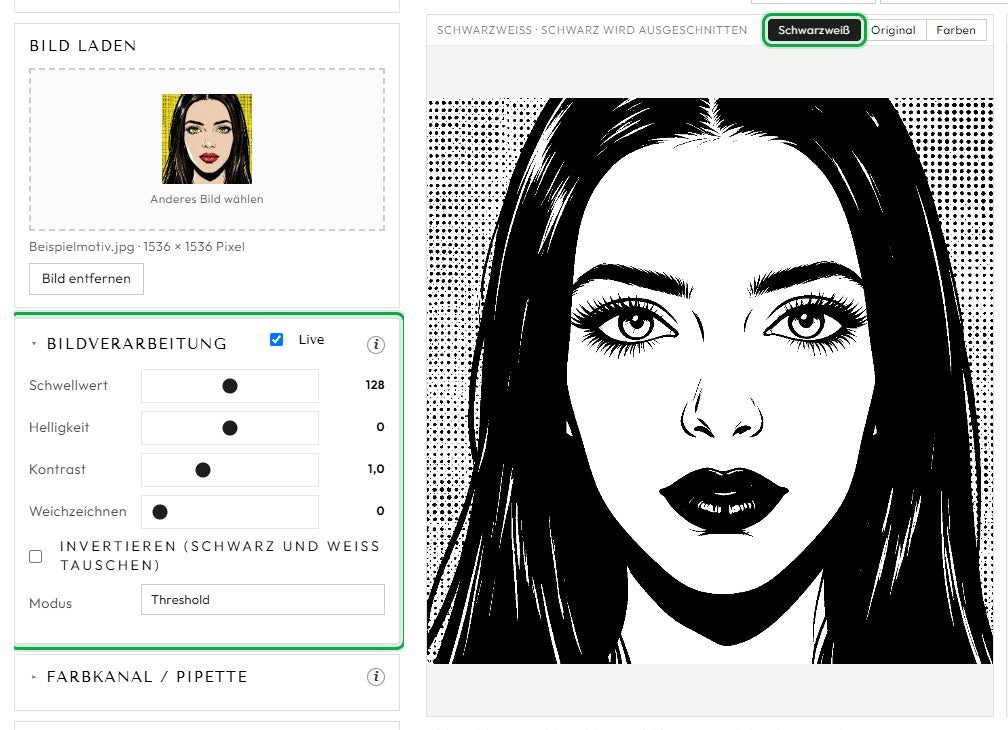
Task: Click the Bild laden heading
Action: coord(83,46)
